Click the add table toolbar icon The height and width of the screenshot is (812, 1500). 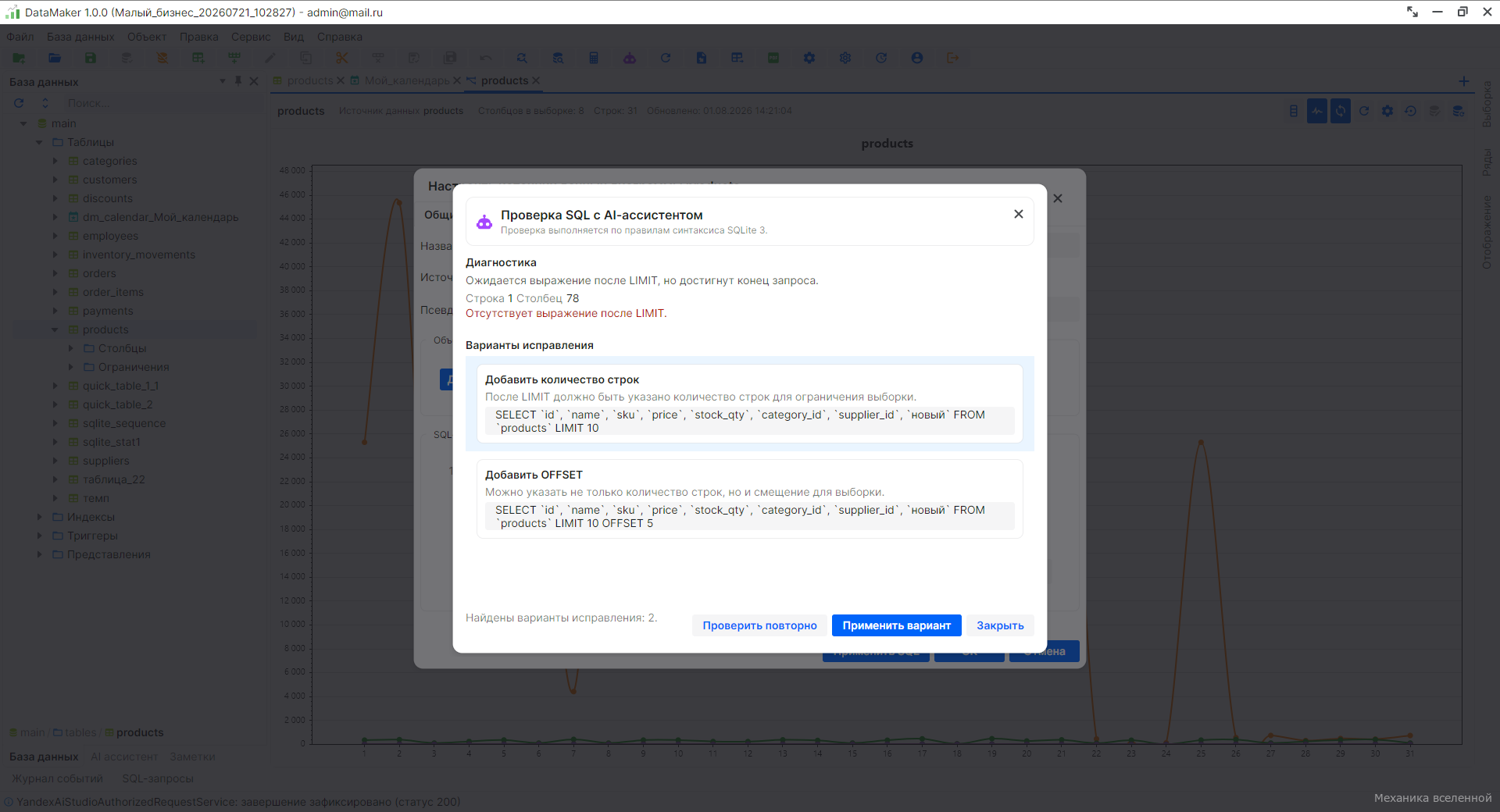[198, 58]
